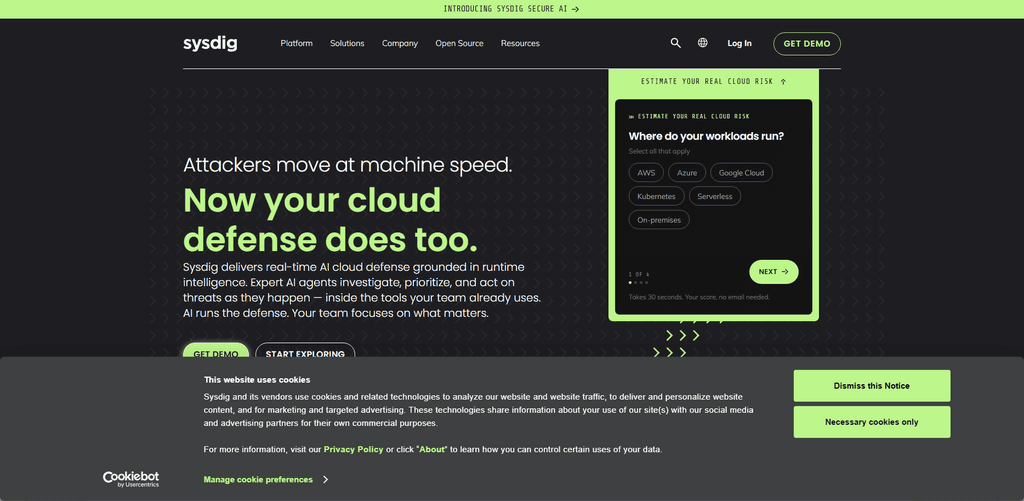Click the NEXT button in quiz
The image size is (1024, 501).
[x=774, y=272]
